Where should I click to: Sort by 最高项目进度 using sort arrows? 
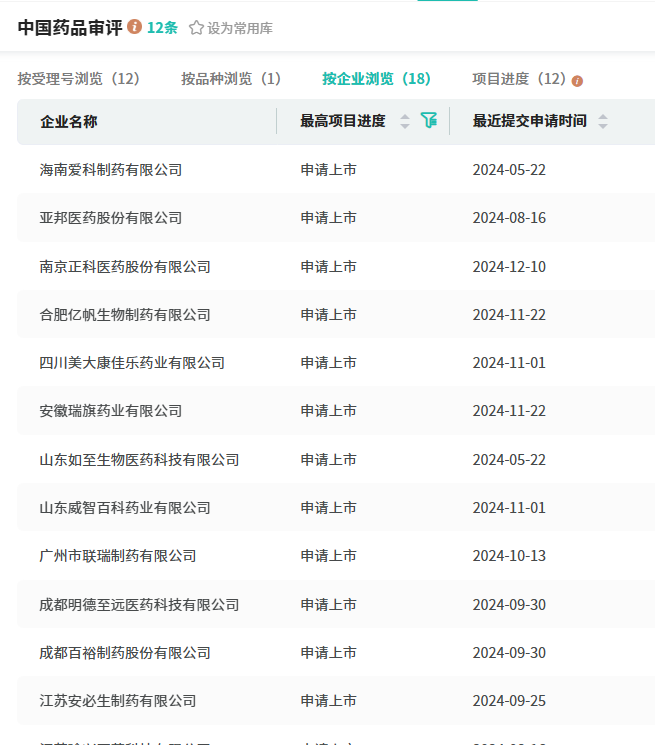click(x=405, y=121)
